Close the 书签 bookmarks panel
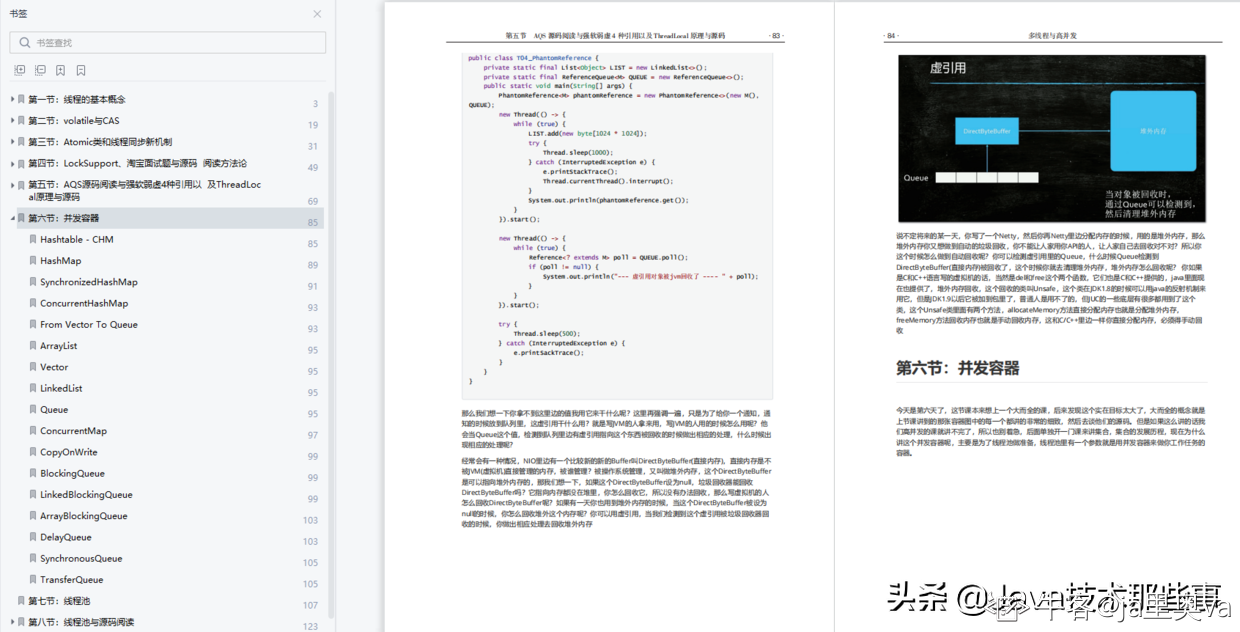This screenshot has height=632, width=1240. (x=317, y=14)
